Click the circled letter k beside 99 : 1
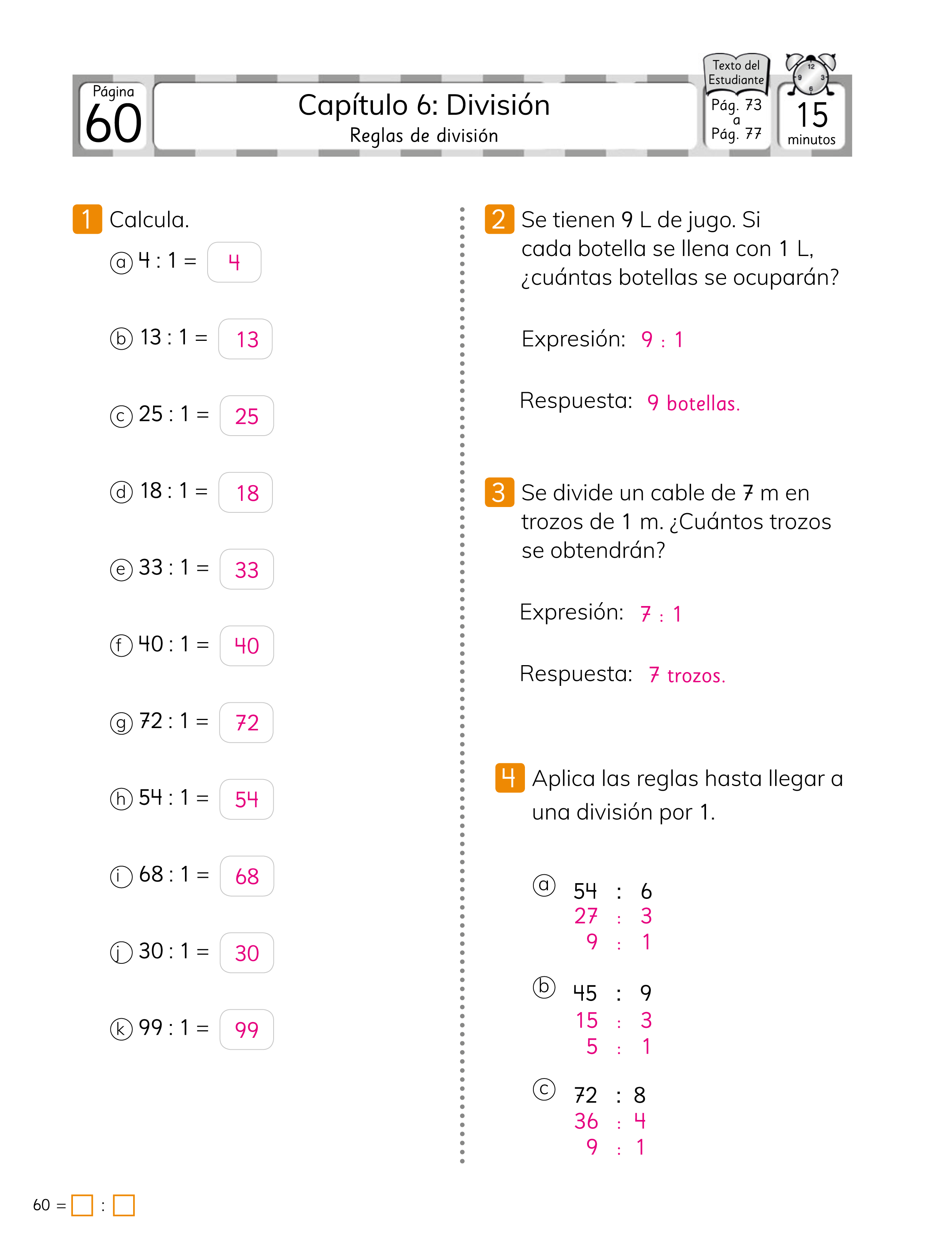 tap(121, 1029)
